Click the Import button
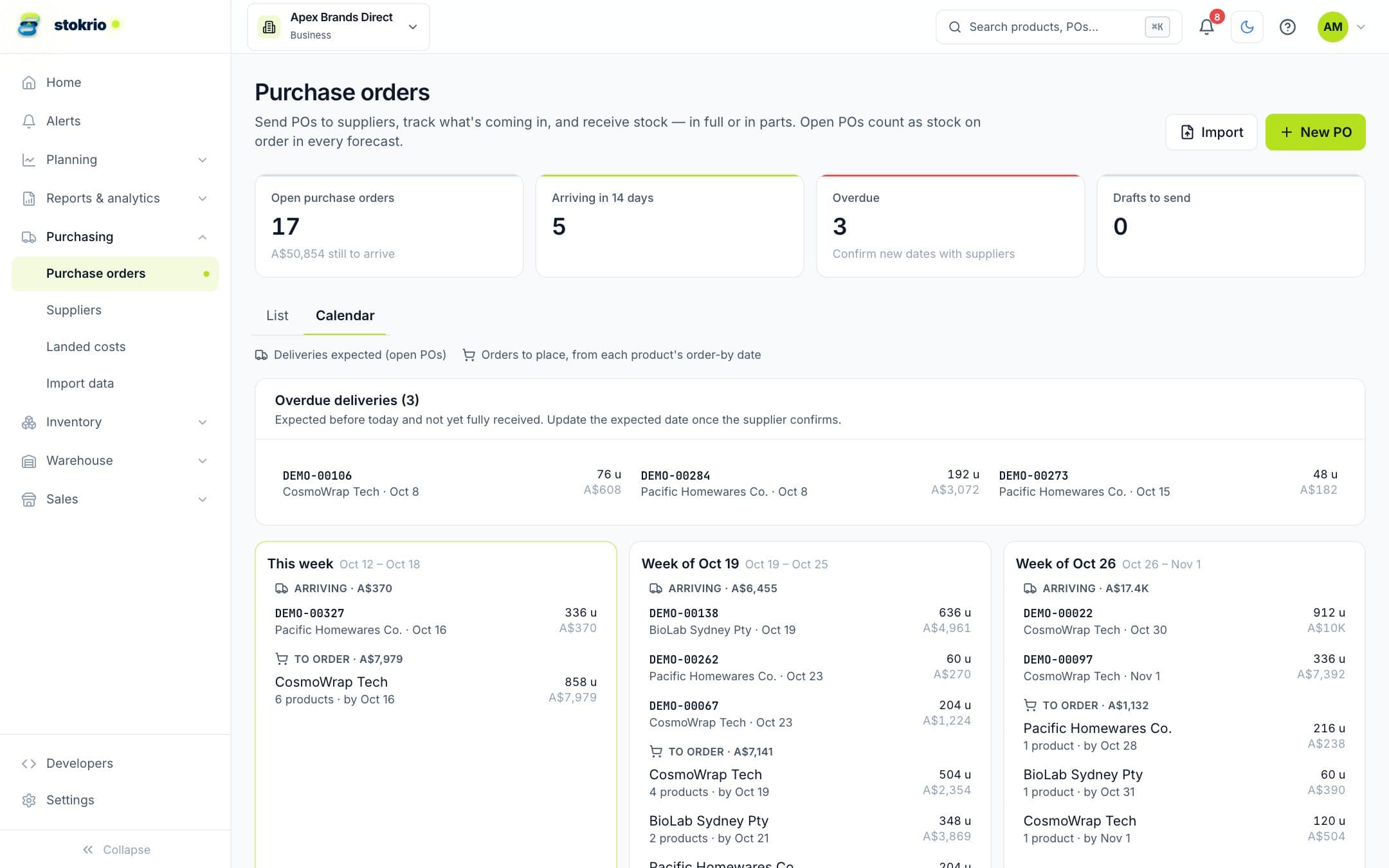 pos(1211,132)
